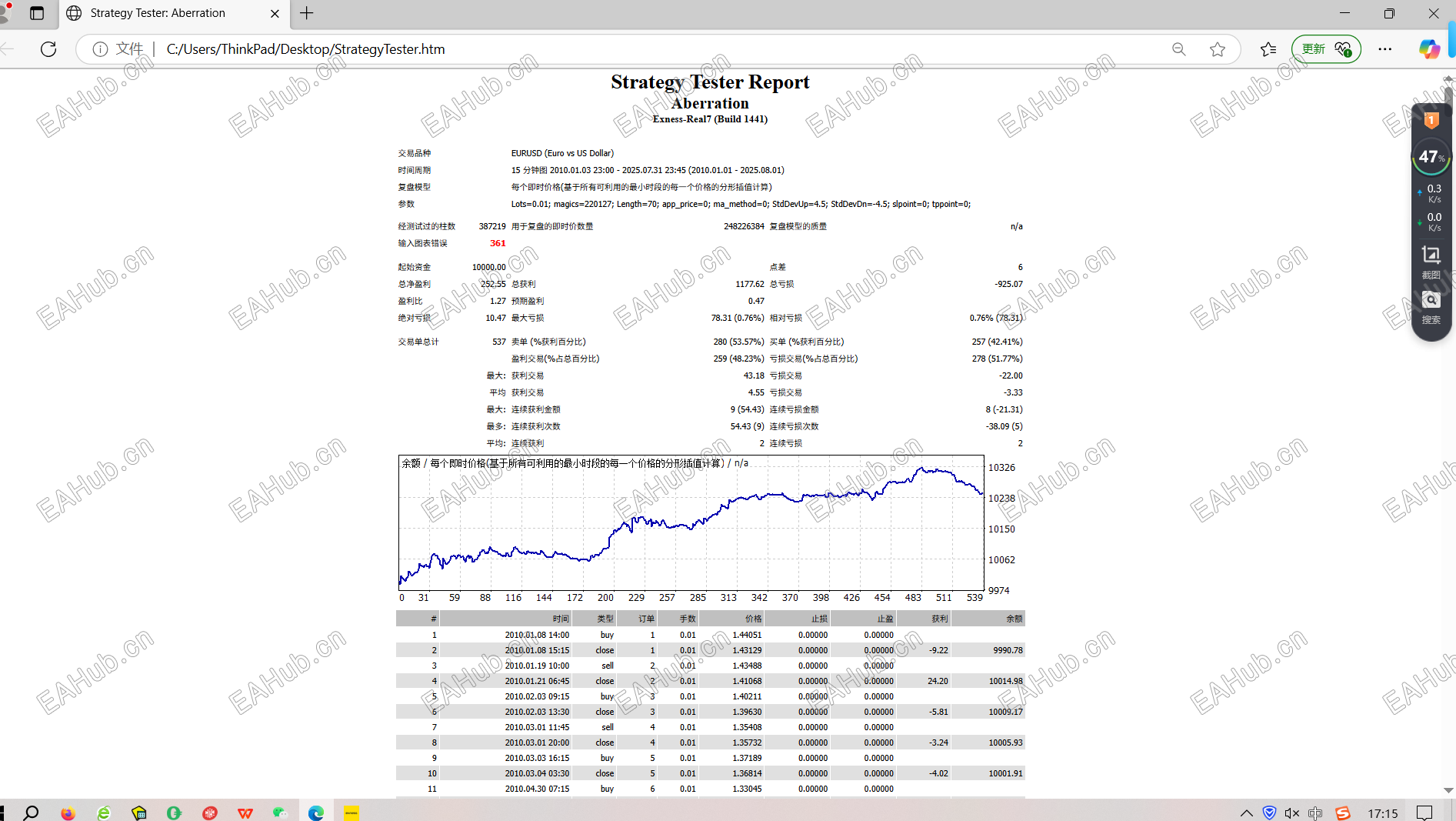This screenshot has height=821, width=1456.
Task: Refresh the Strategy Tester page
Action: click(48, 49)
